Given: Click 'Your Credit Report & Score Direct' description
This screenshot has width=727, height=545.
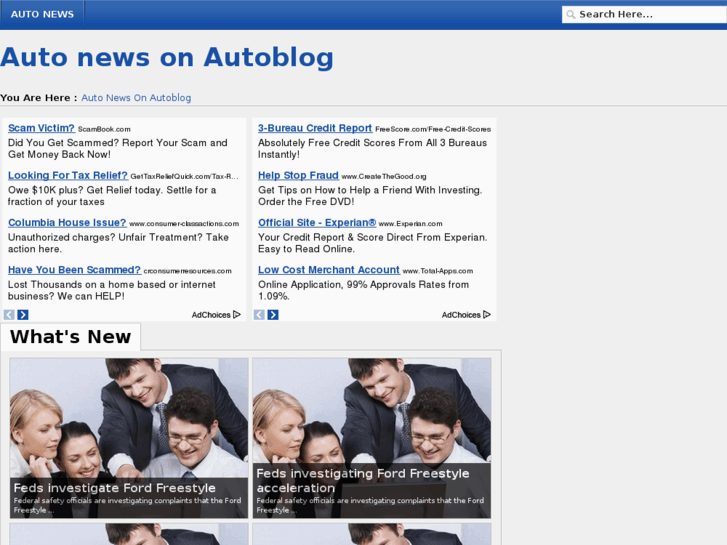Looking at the screenshot, I should click(373, 243).
